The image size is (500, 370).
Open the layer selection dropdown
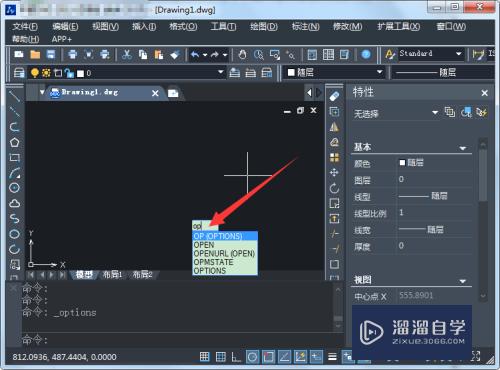click(x=220, y=72)
